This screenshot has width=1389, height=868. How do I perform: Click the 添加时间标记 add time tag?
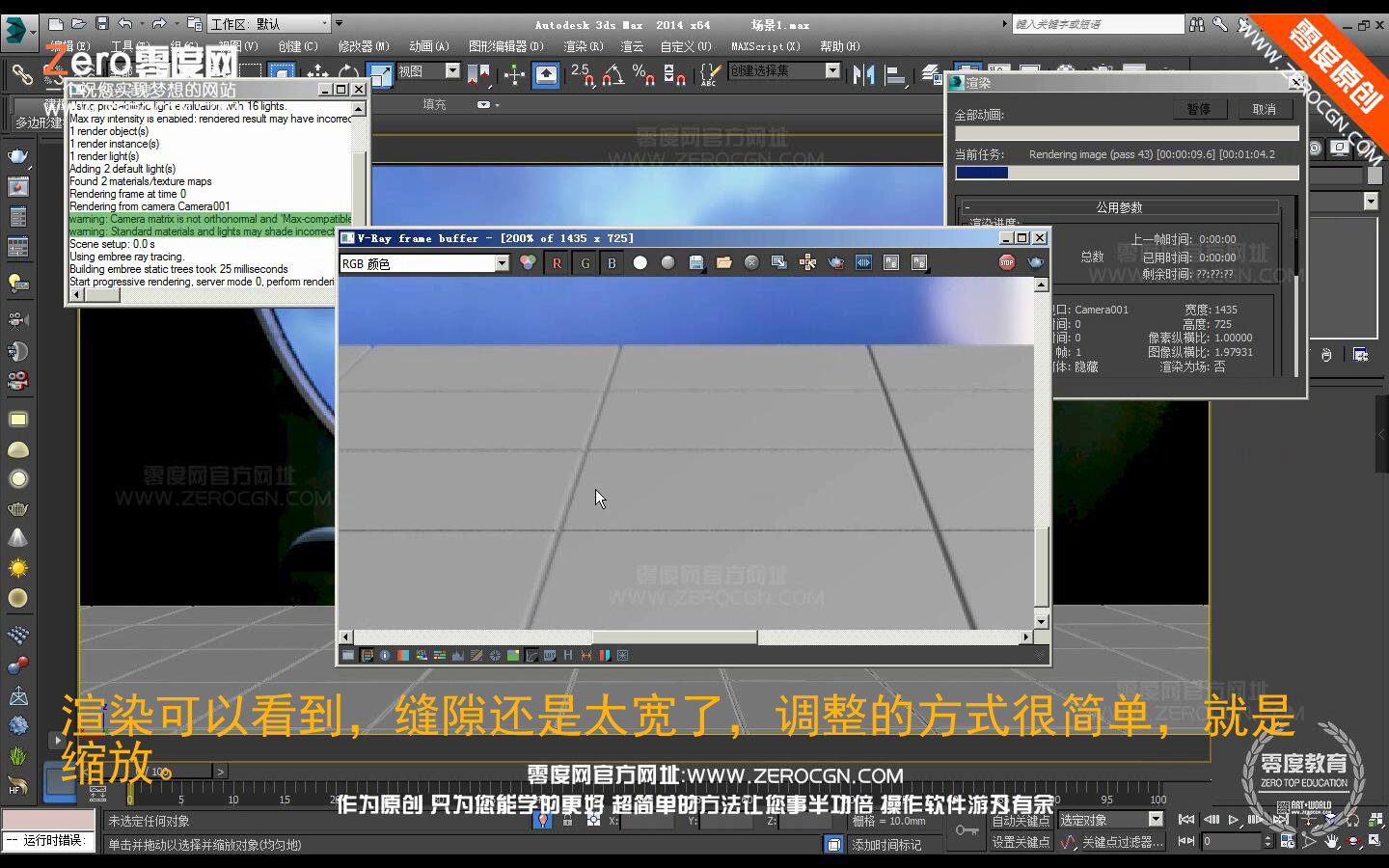click(885, 845)
